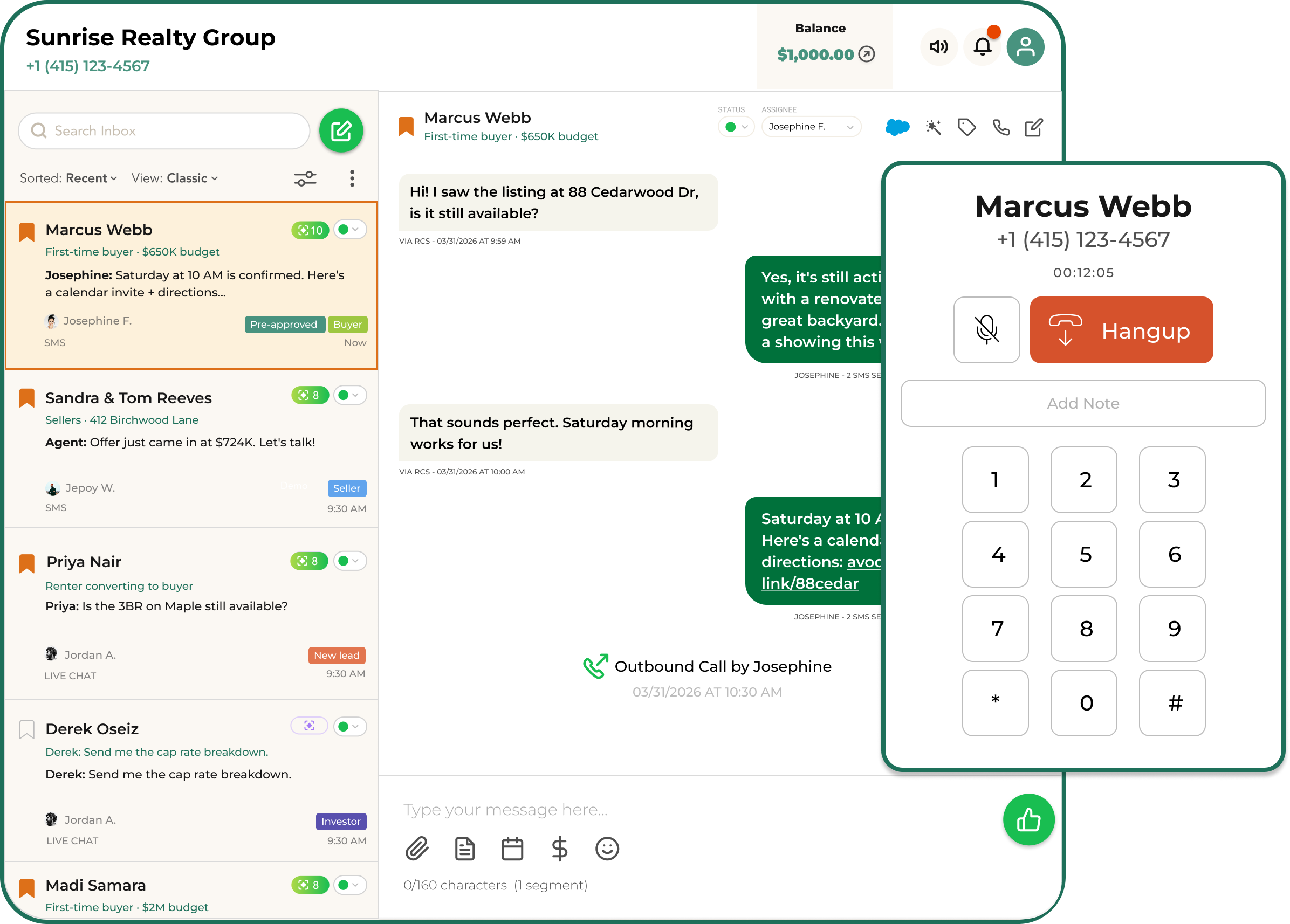Click the Hangup button

coord(1121,330)
